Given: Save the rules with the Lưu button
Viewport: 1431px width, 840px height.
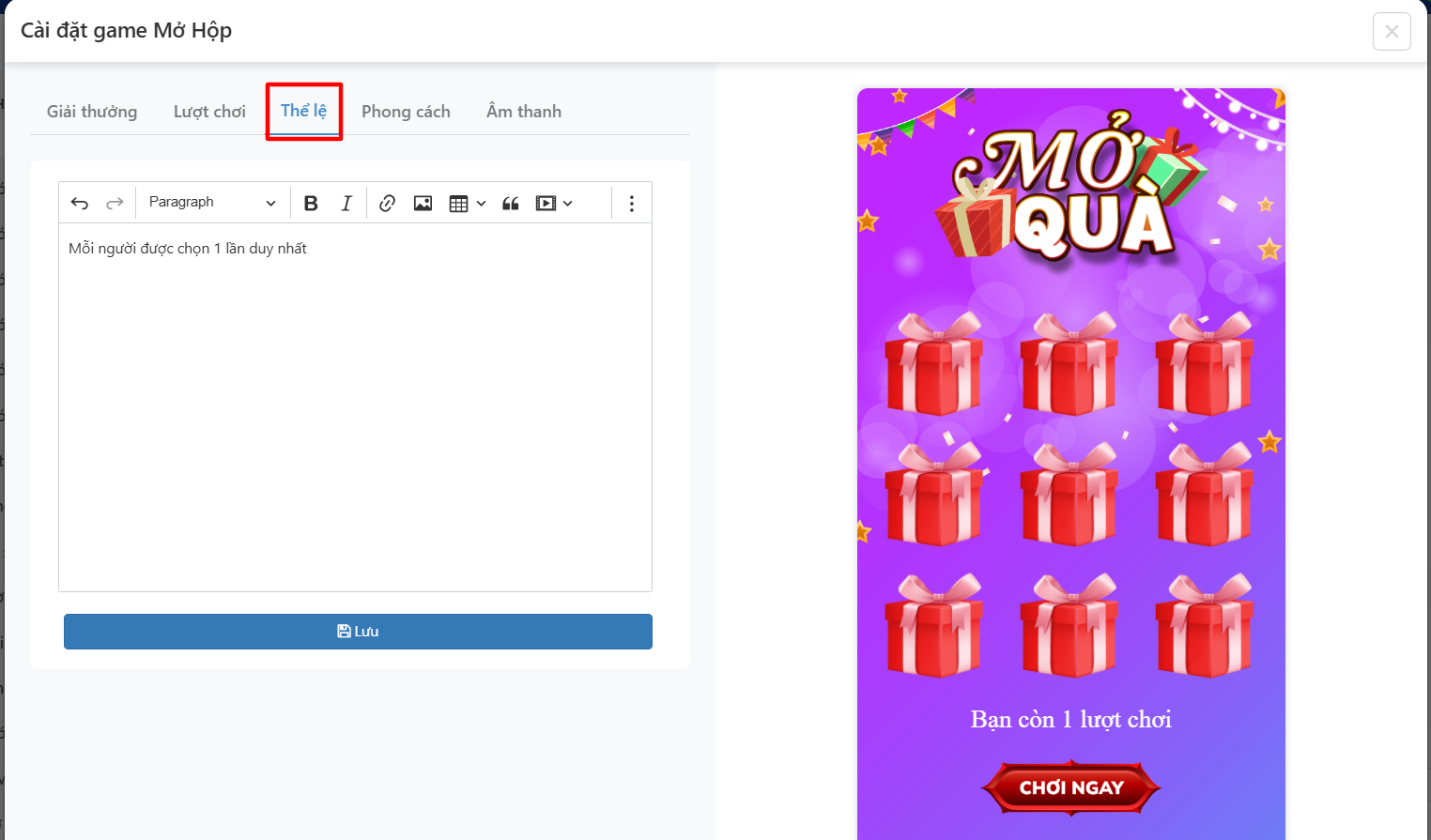Looking at the screenshot, I should [358, 631].
